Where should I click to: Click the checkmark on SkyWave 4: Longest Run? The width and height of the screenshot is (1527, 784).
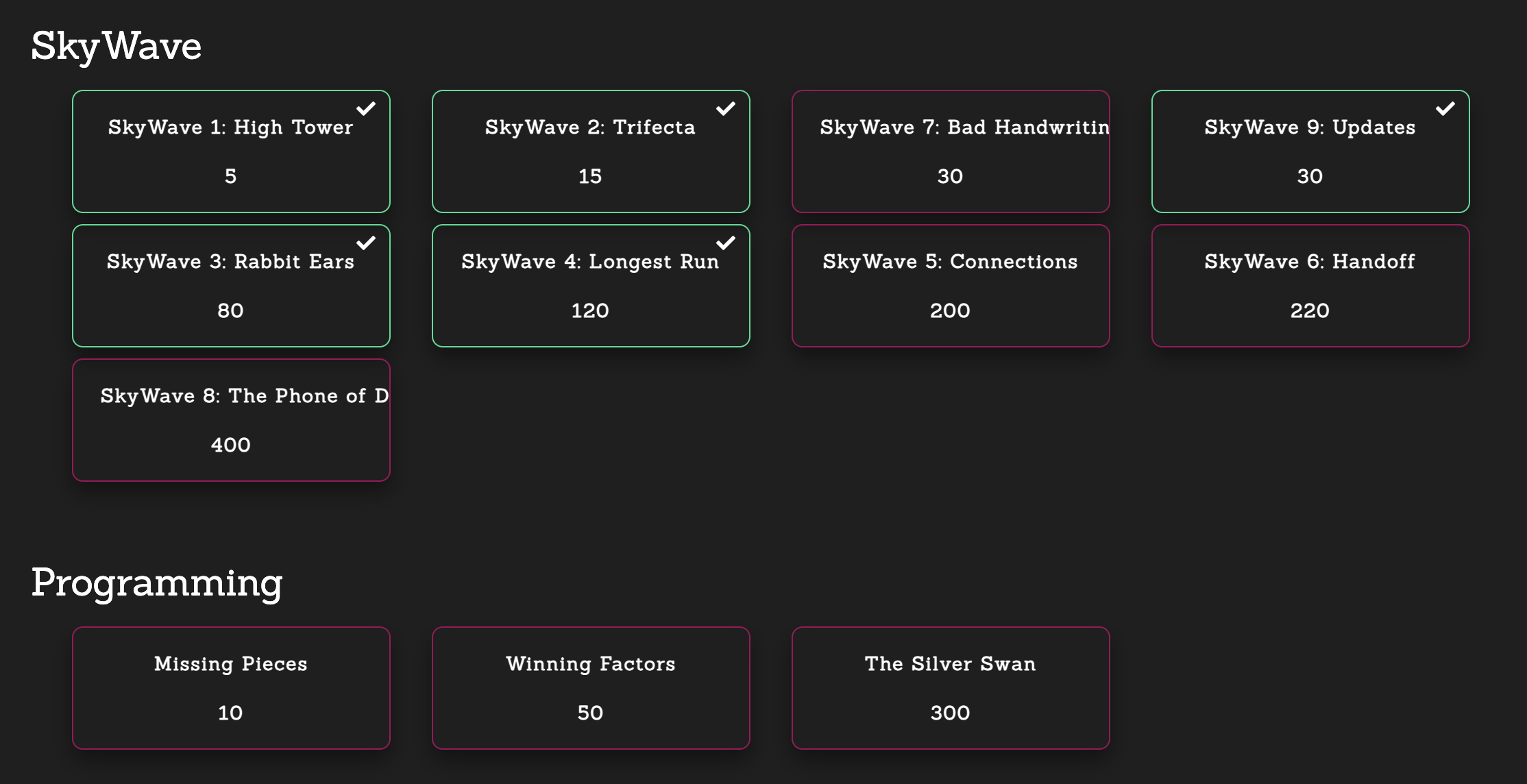[728, 244]
